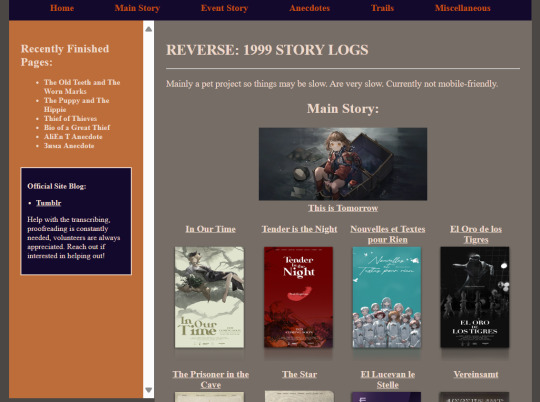Open the AliEn T Anecdote link

pos(73,136)
